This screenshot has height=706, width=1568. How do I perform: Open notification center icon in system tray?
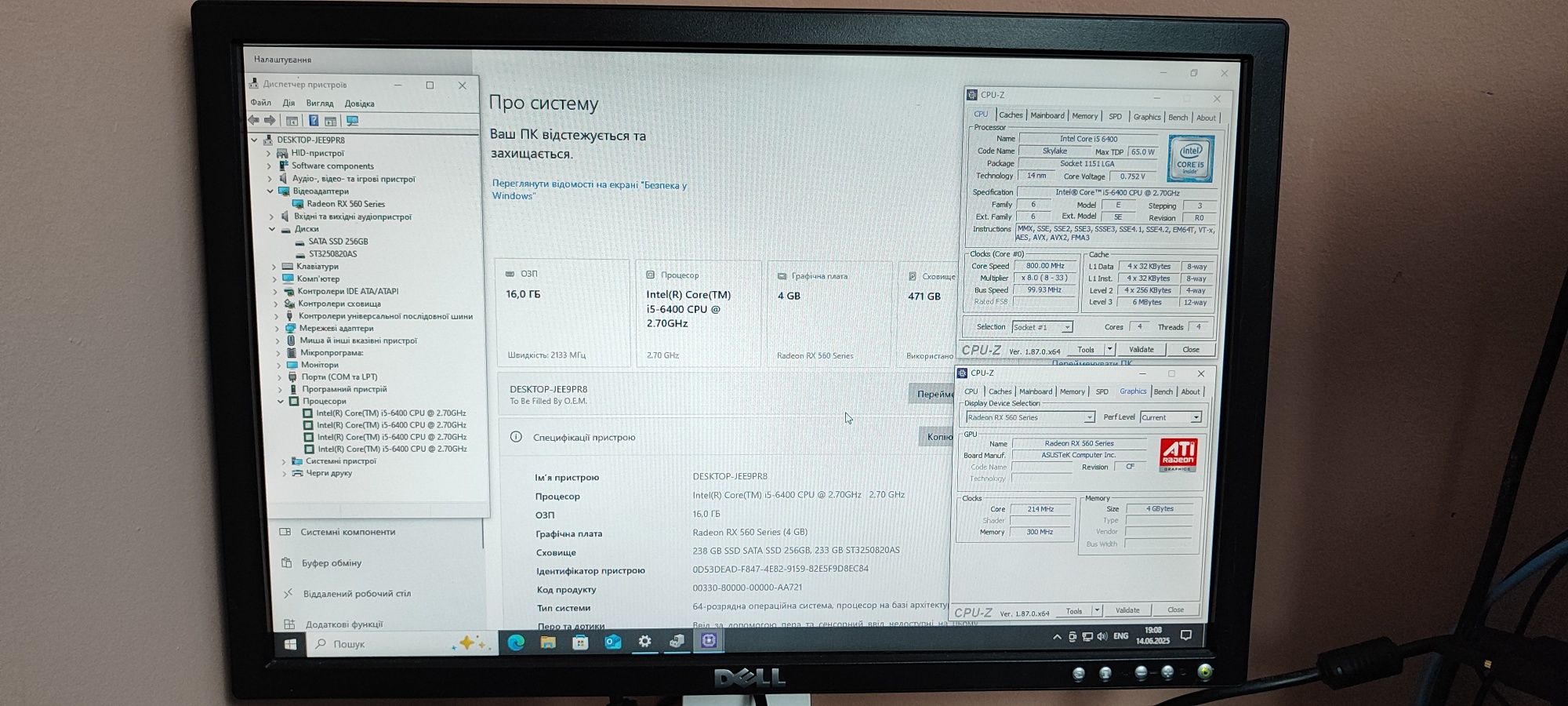pos(1186,635)
